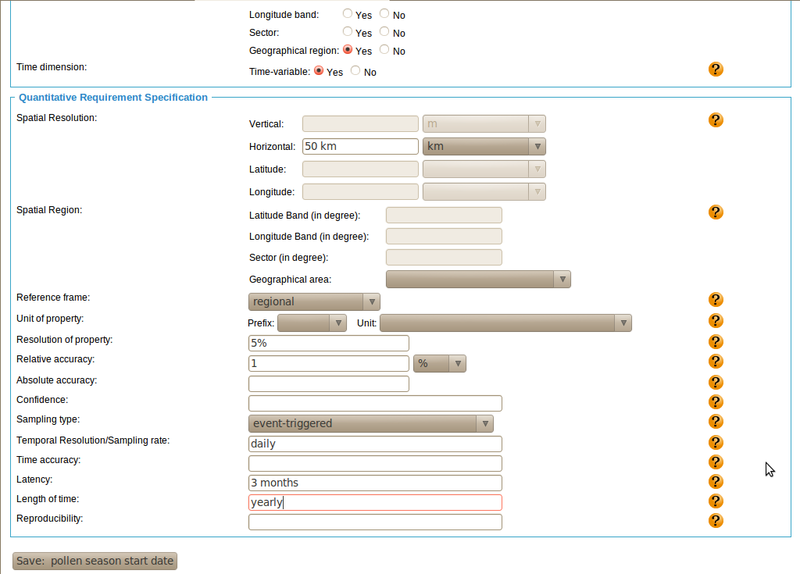Click help icon for Unit of property
Image resolution: width=800 pixels, height=574 pixels.
point(715,321)
